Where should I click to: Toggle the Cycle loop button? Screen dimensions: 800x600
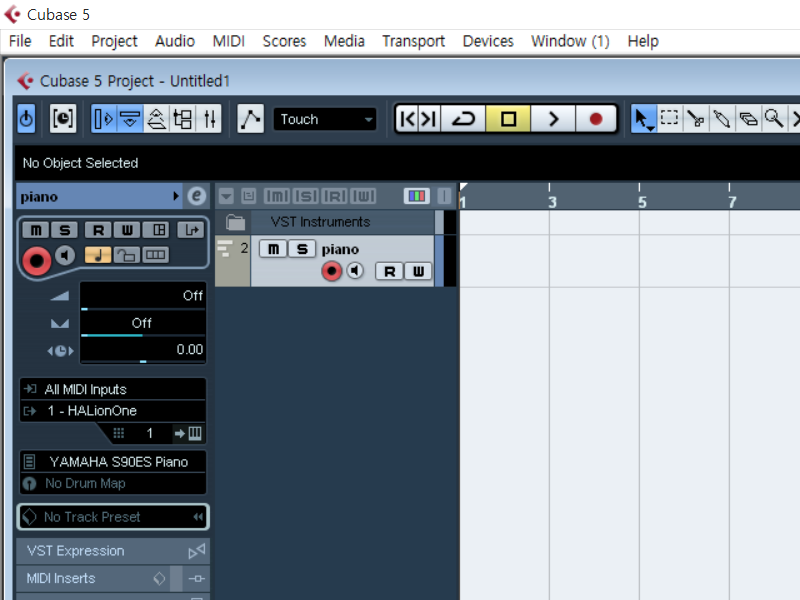[463, 119]
